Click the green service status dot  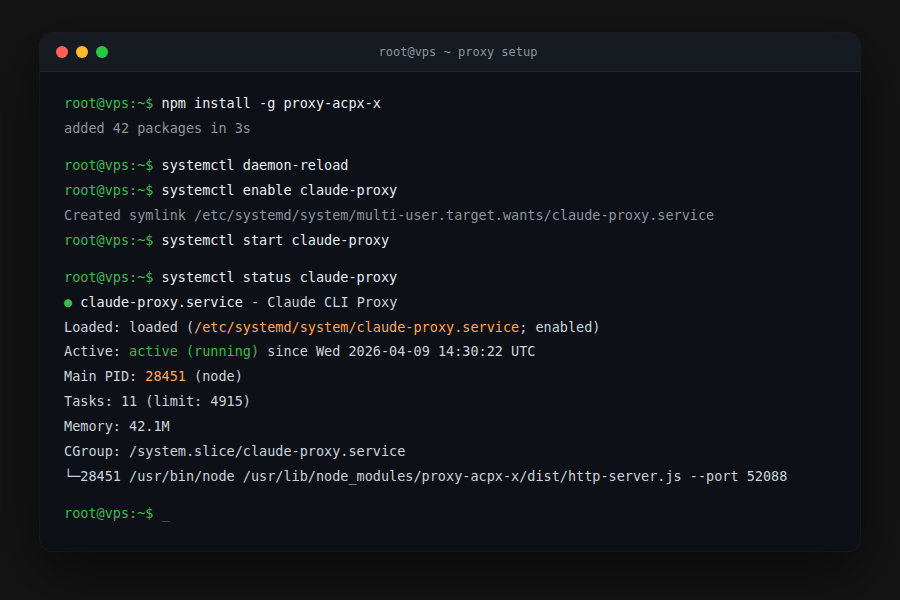coord(68,303)
